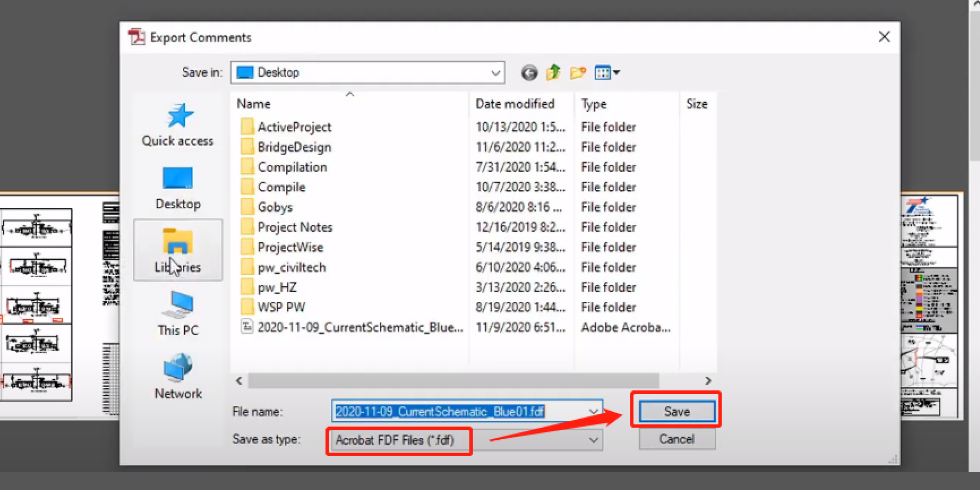Sort by Date modified column header
The width and height of the screenshot is (980, 490).
pos(521,104)
